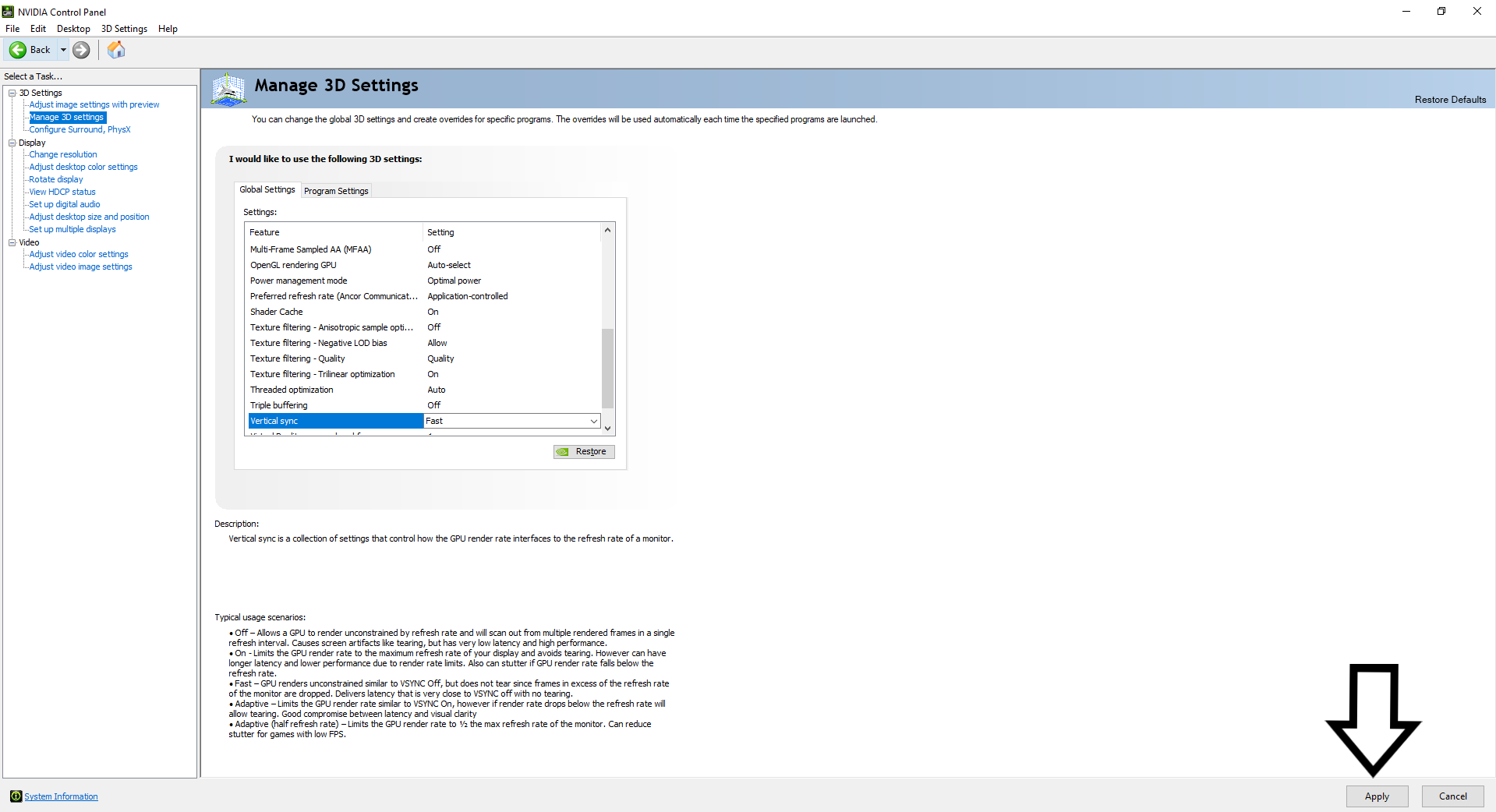Viewport: 1496px width, 812px height.
Task: Select the Threaded optimization row
Action: (424, 390)
